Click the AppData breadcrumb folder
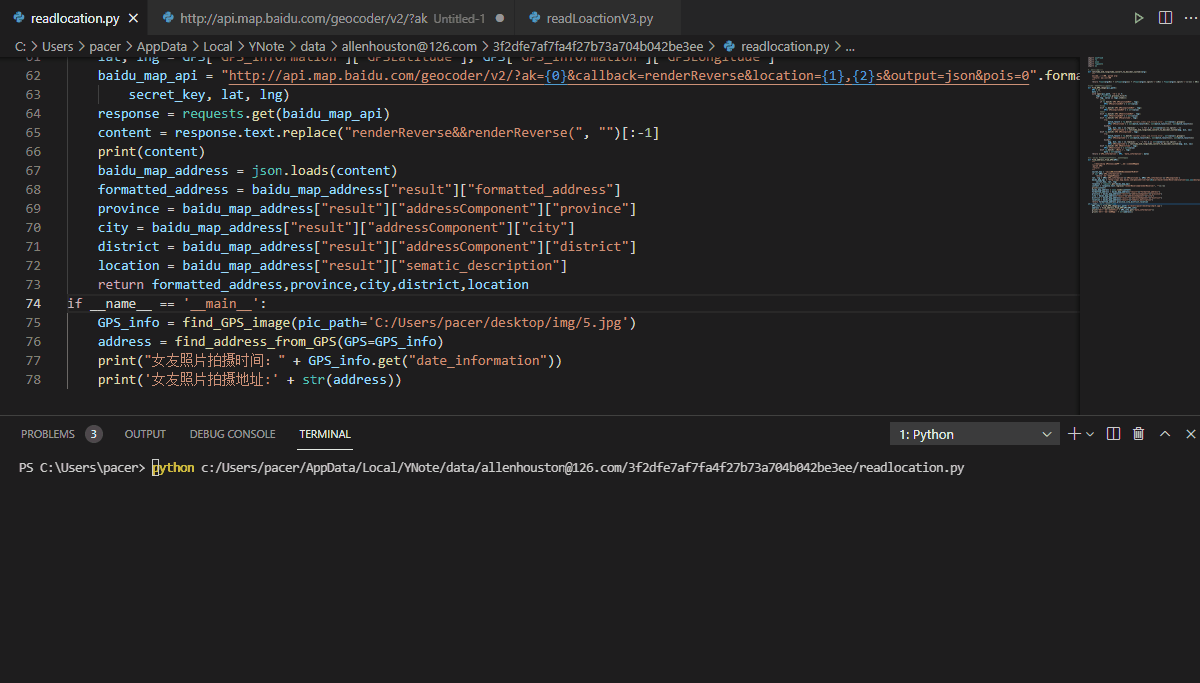This screenshot has width=1200, height=683. click(x=160, y=46)
